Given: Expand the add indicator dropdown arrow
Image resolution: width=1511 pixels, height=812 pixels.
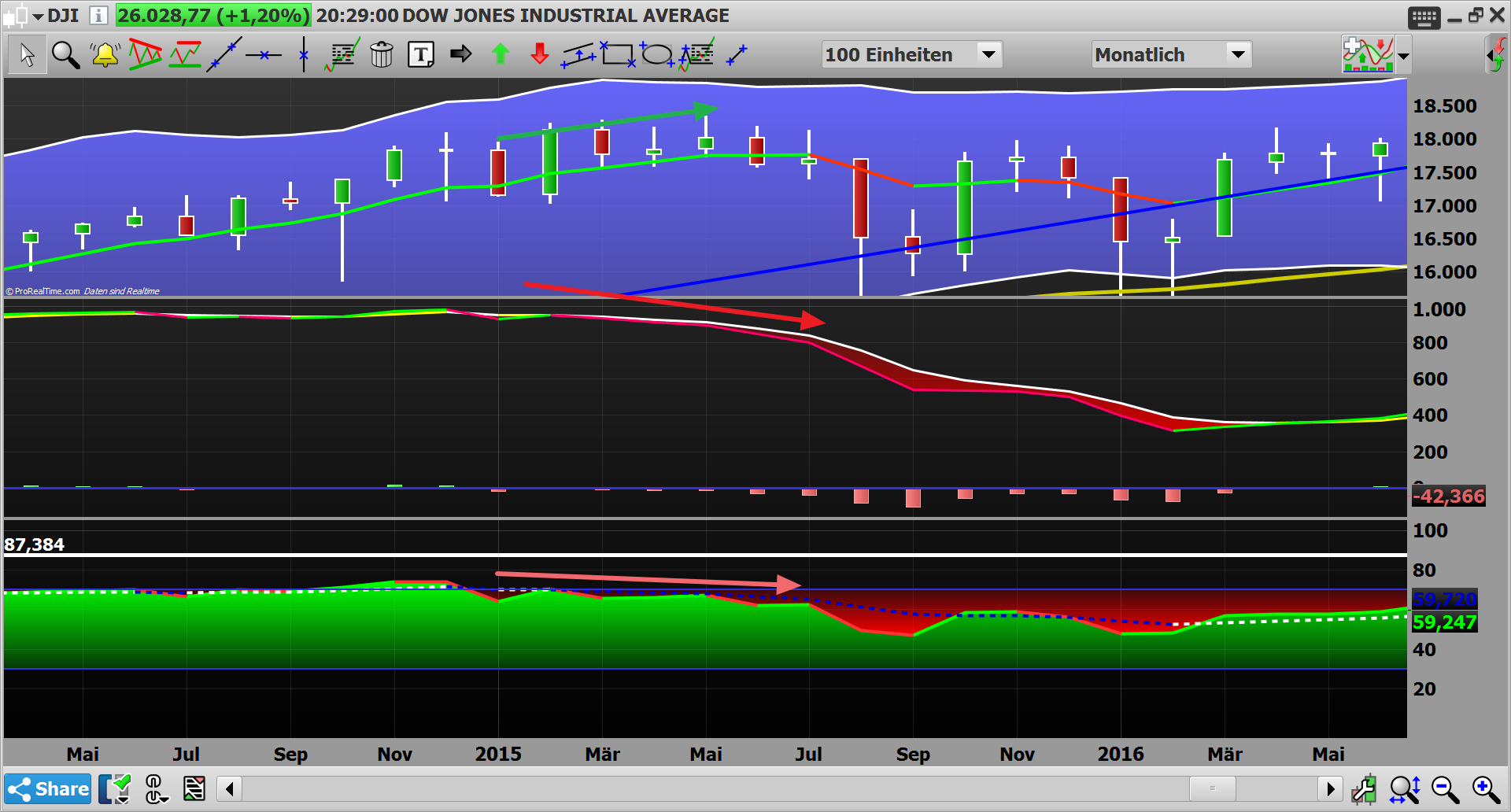Looking at the screenshot, I should 1403,56.
